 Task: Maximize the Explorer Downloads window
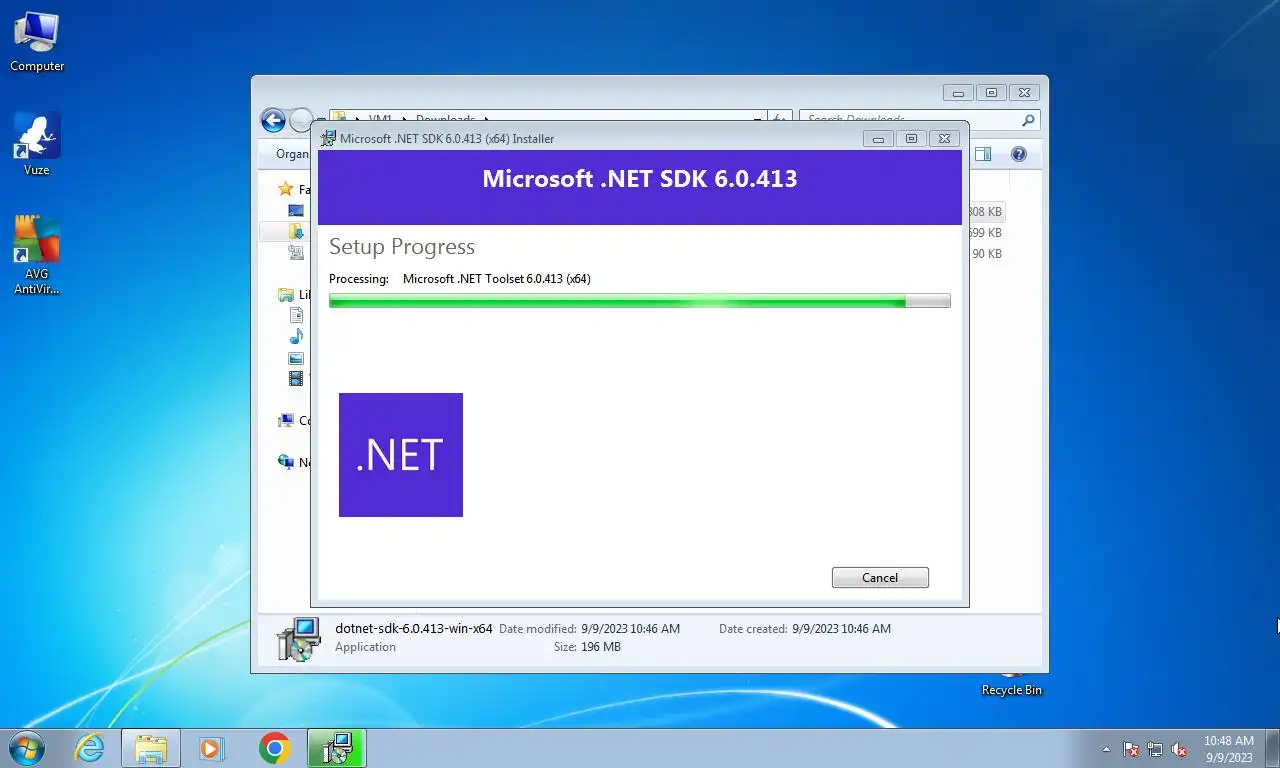tap(991, 93)
